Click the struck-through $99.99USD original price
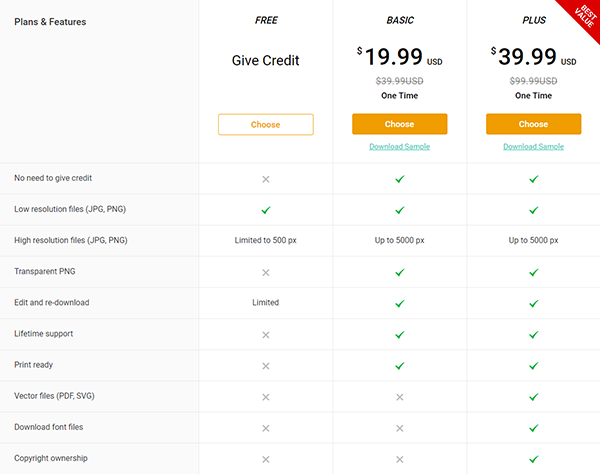Screen dimensions: 600x474 pos(533,80)
